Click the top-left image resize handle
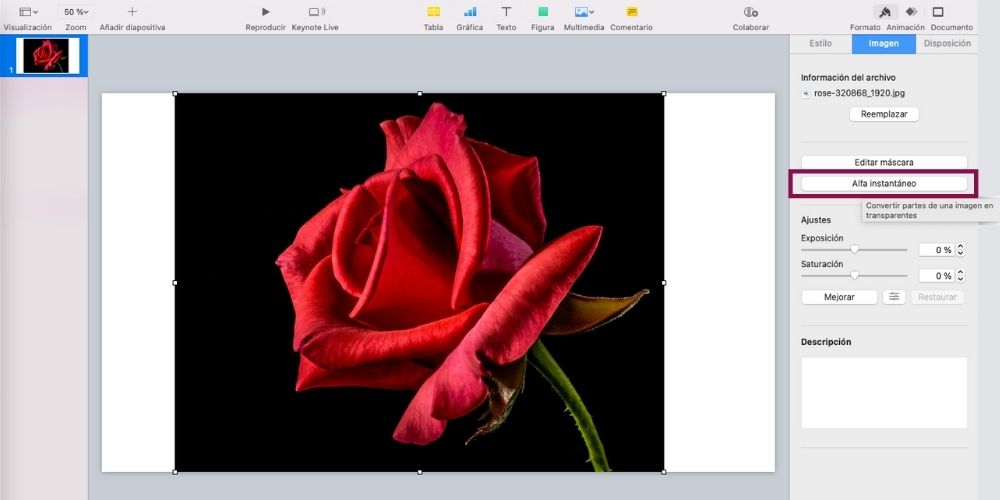 (x=175, y=94)
